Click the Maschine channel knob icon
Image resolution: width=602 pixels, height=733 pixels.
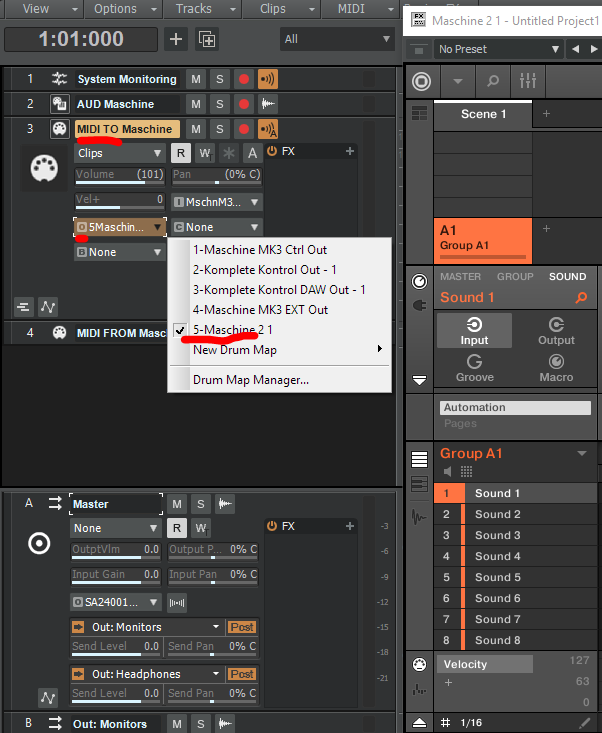click(419, 281)
